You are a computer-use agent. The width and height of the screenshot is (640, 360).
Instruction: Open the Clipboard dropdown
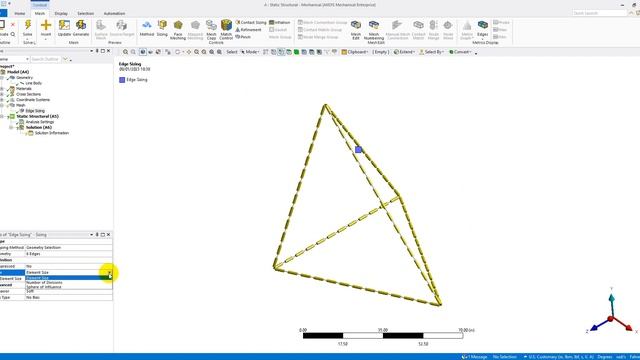355,52
